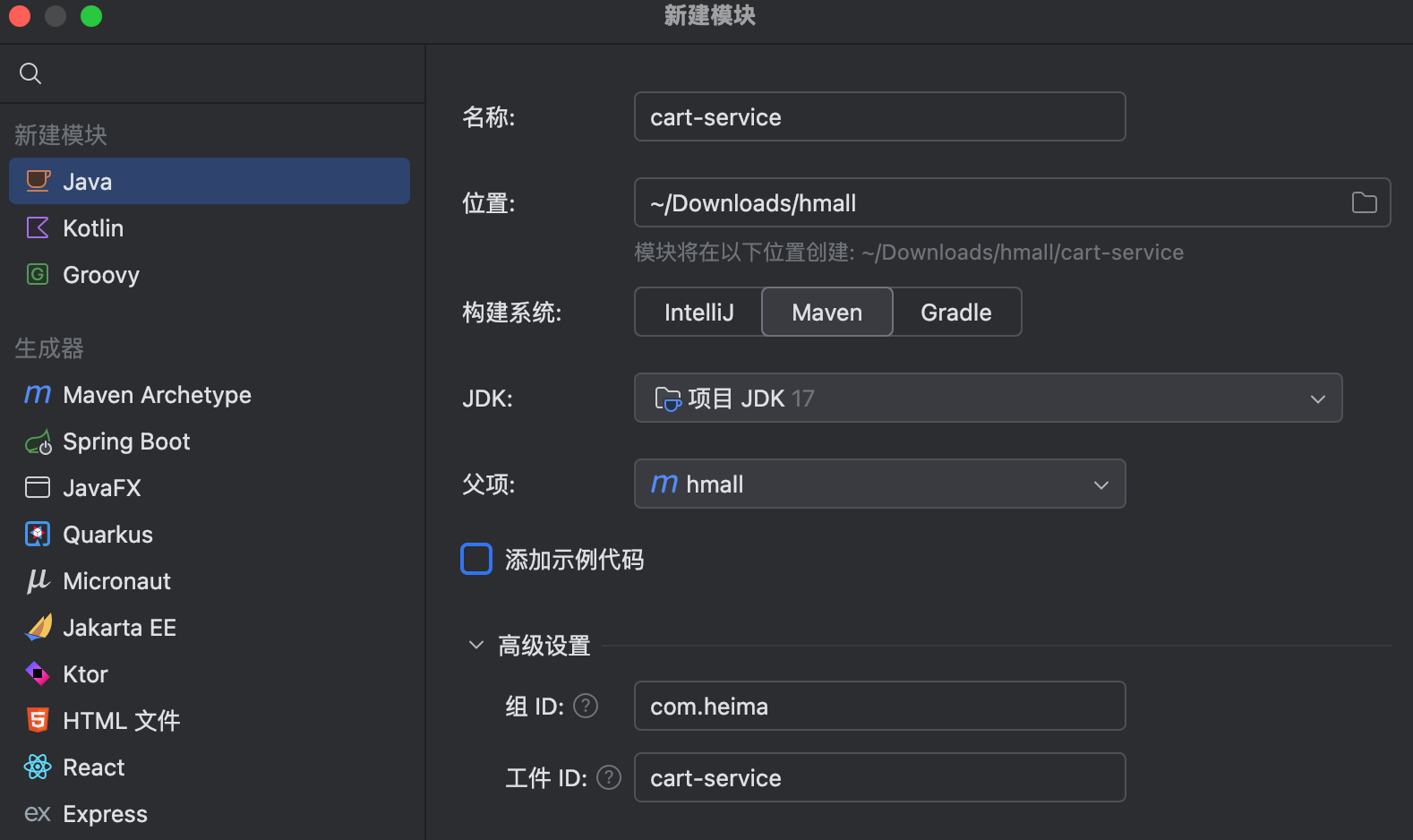Choose IntelliJ build system

tap(698, 312)
